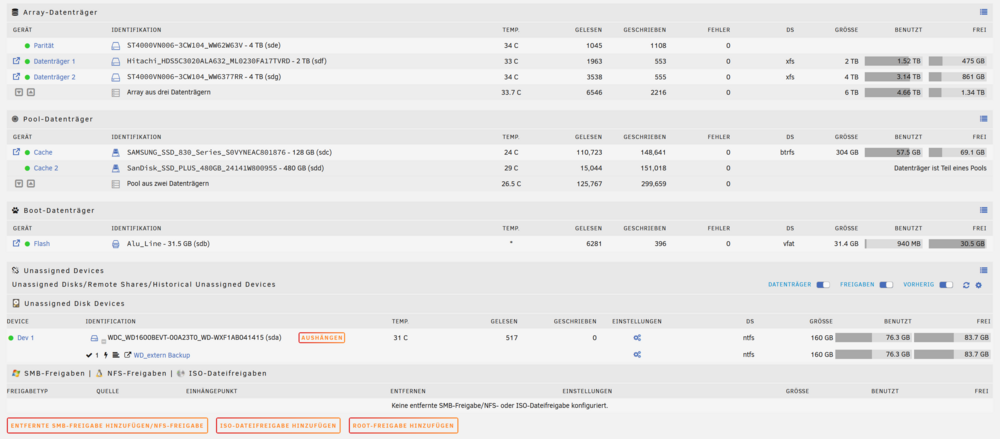
Task: Open the Cache device link
Action: [x=43, y=153]
